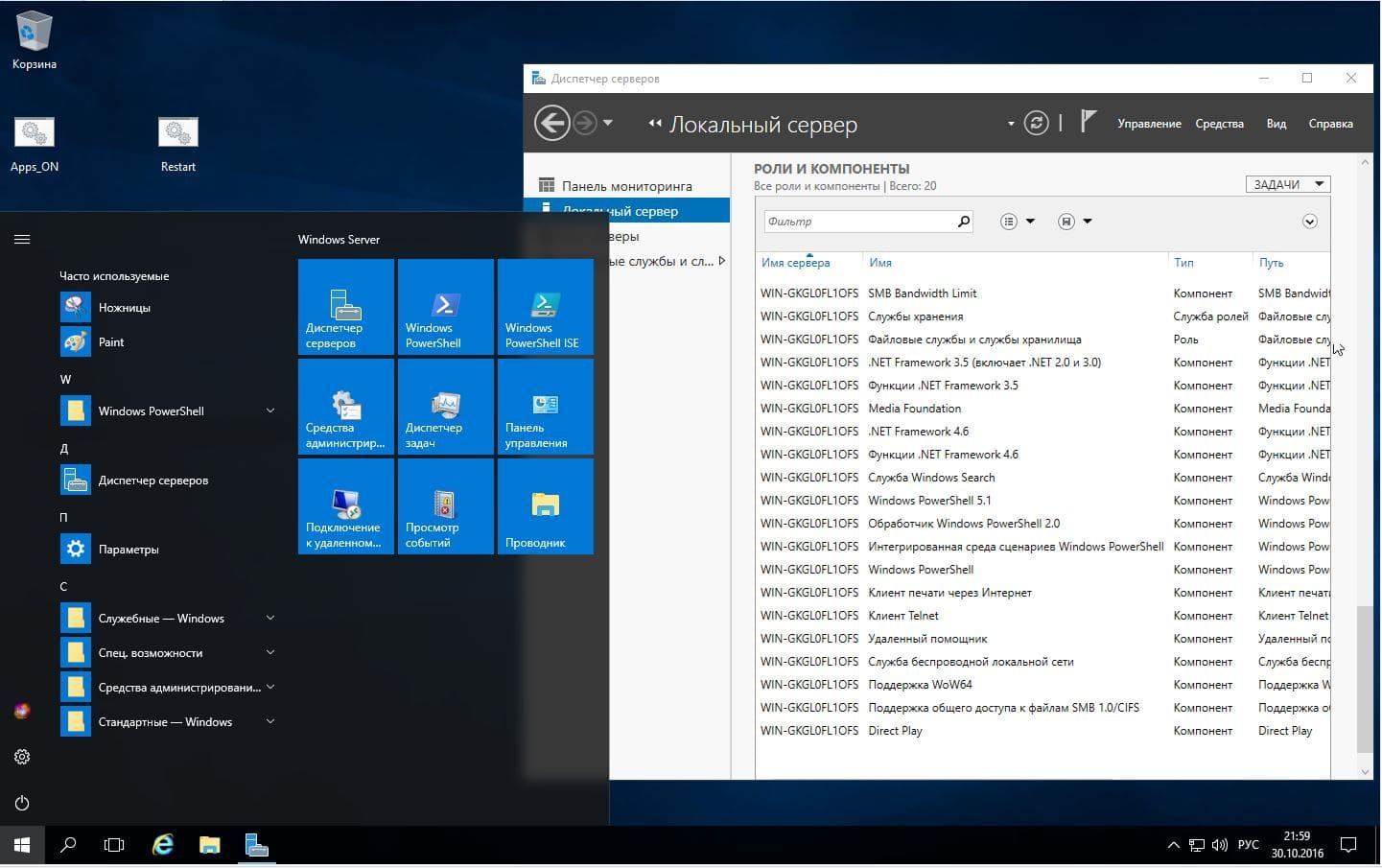Click the refresh icon in Server Manager header
Image resolution: width=1382 pixels, height=868 pixels.
(x=1036, y=123)
